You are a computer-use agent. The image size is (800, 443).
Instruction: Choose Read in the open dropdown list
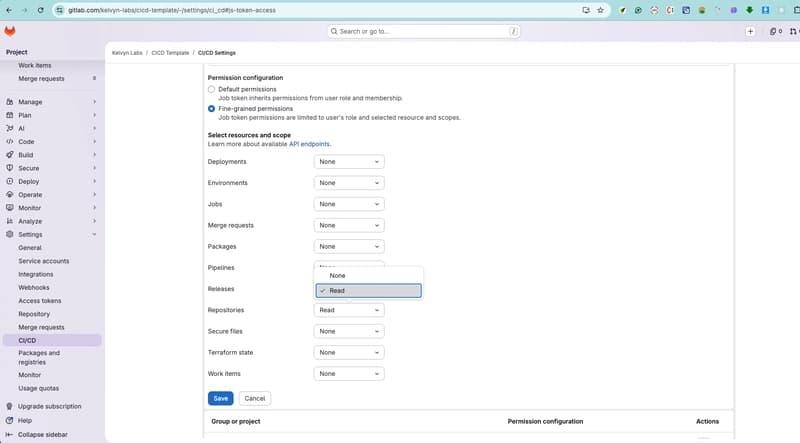coord(368,290)
